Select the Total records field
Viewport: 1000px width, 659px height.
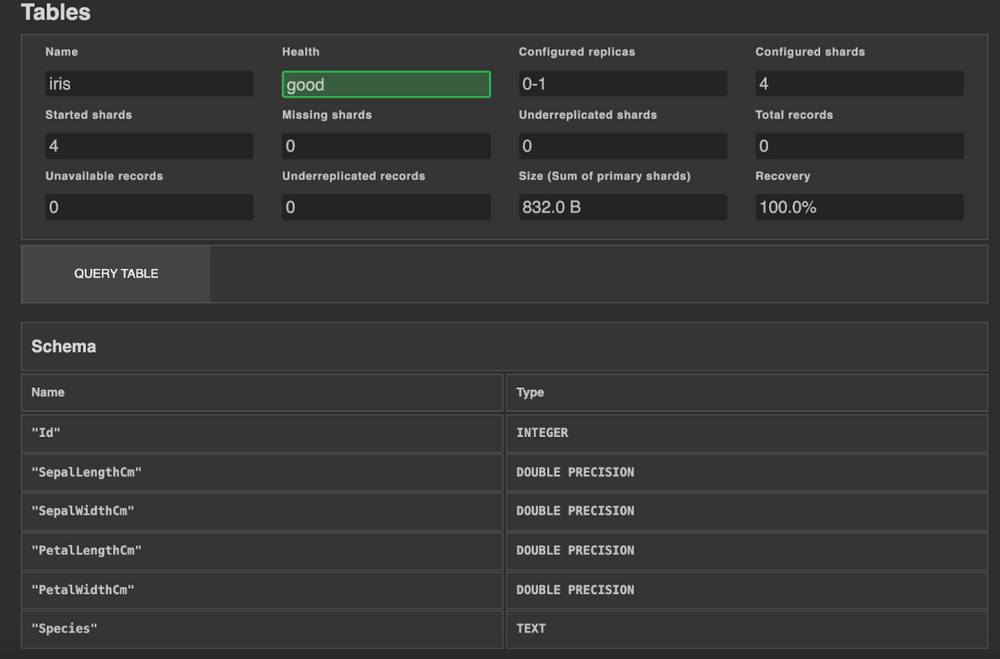tap(860, 146)
